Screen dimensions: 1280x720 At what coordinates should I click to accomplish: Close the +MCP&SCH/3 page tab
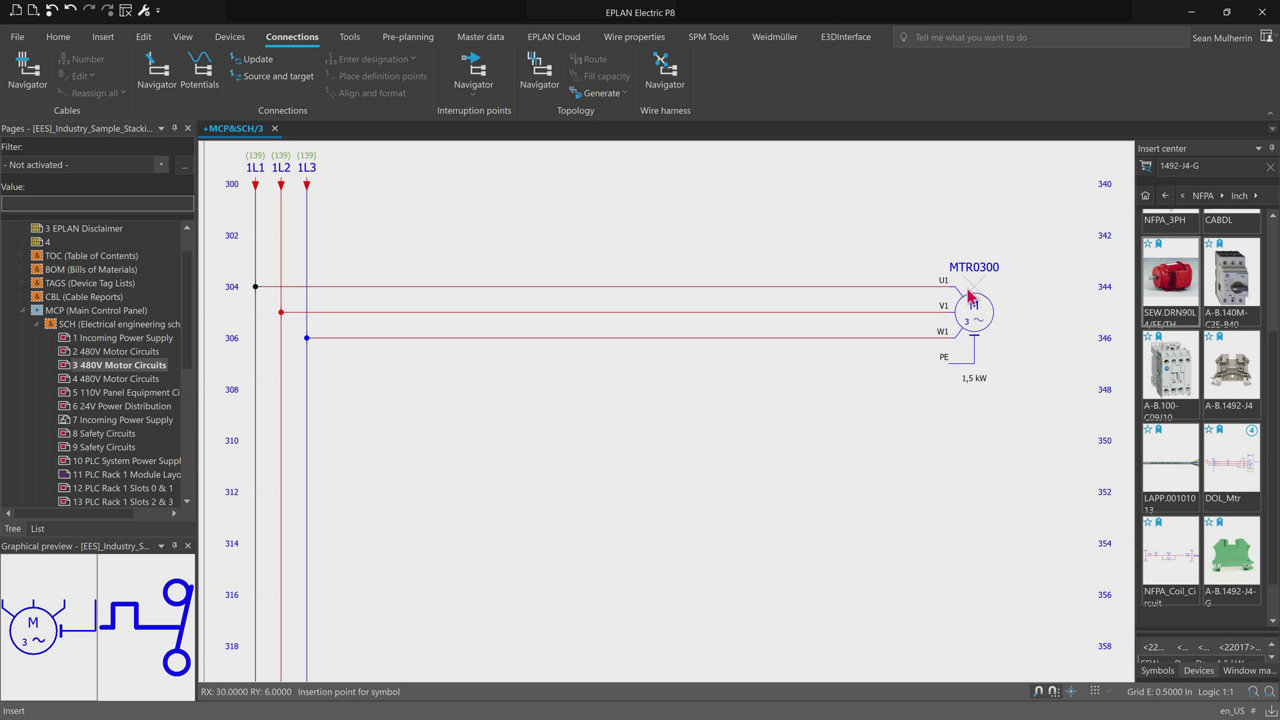275,129
